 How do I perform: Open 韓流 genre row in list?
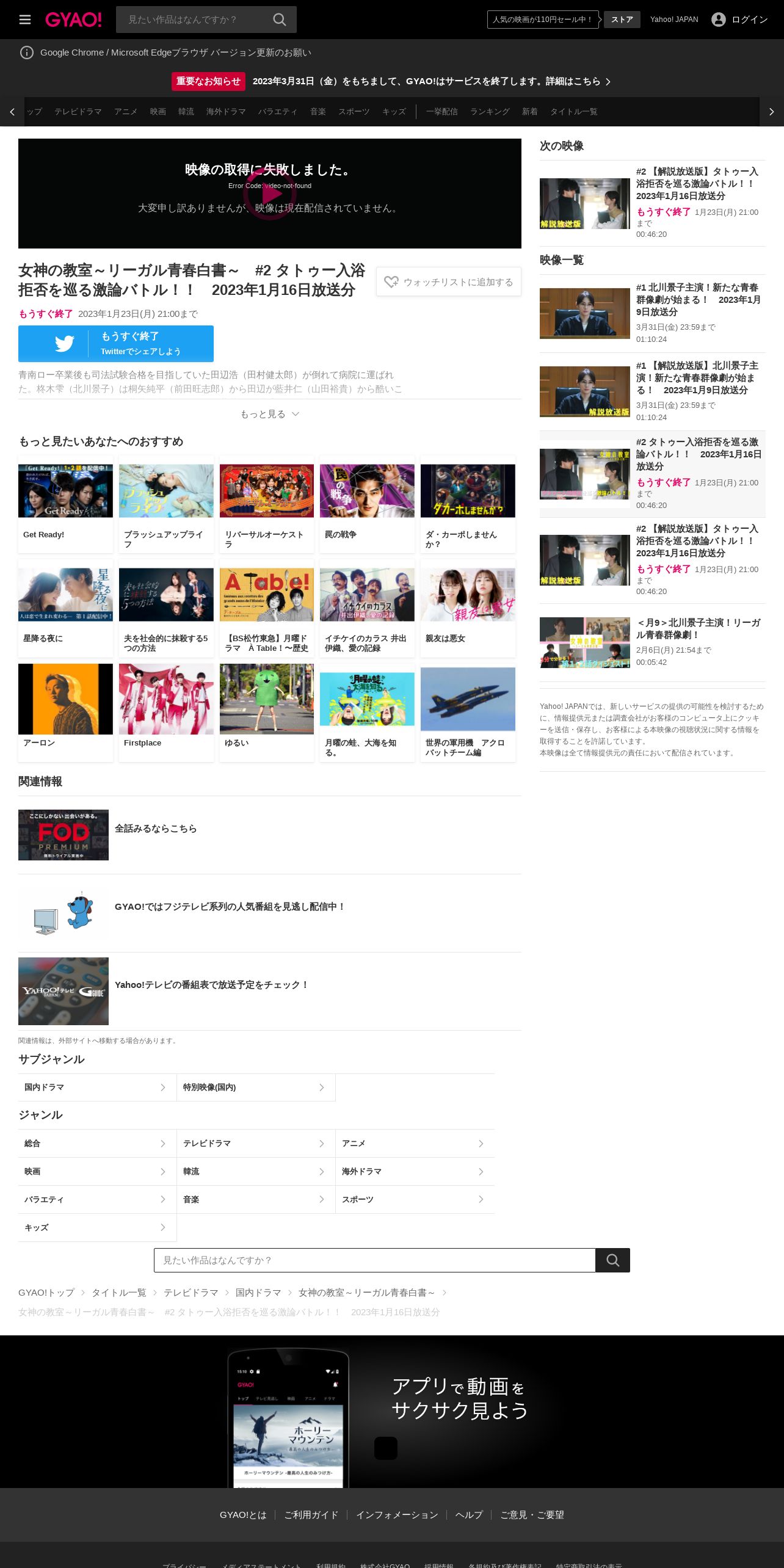tap(256, 1172)
